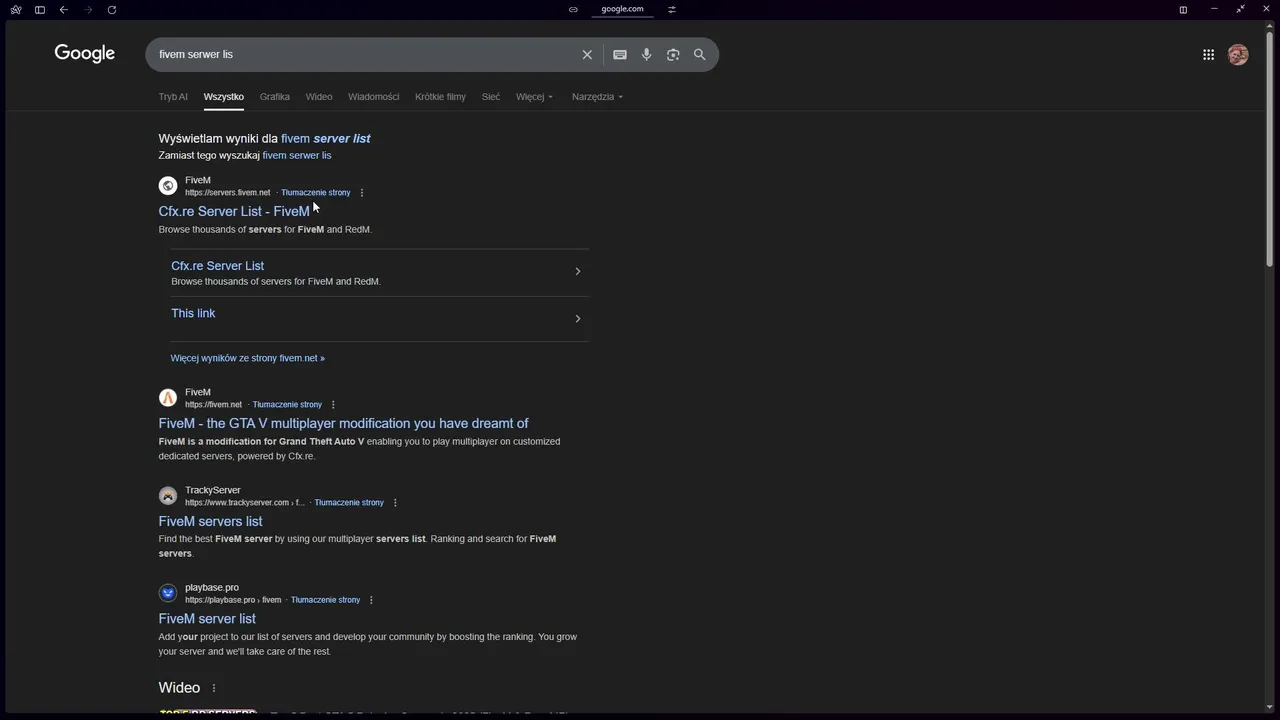Click the playbase.pro favicon

pos(168,593)
